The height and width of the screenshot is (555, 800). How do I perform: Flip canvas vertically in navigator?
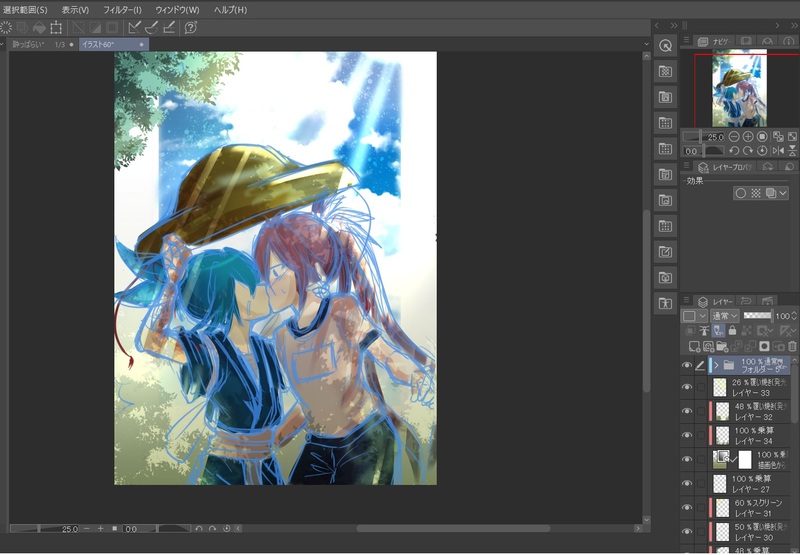click(792, 151)
